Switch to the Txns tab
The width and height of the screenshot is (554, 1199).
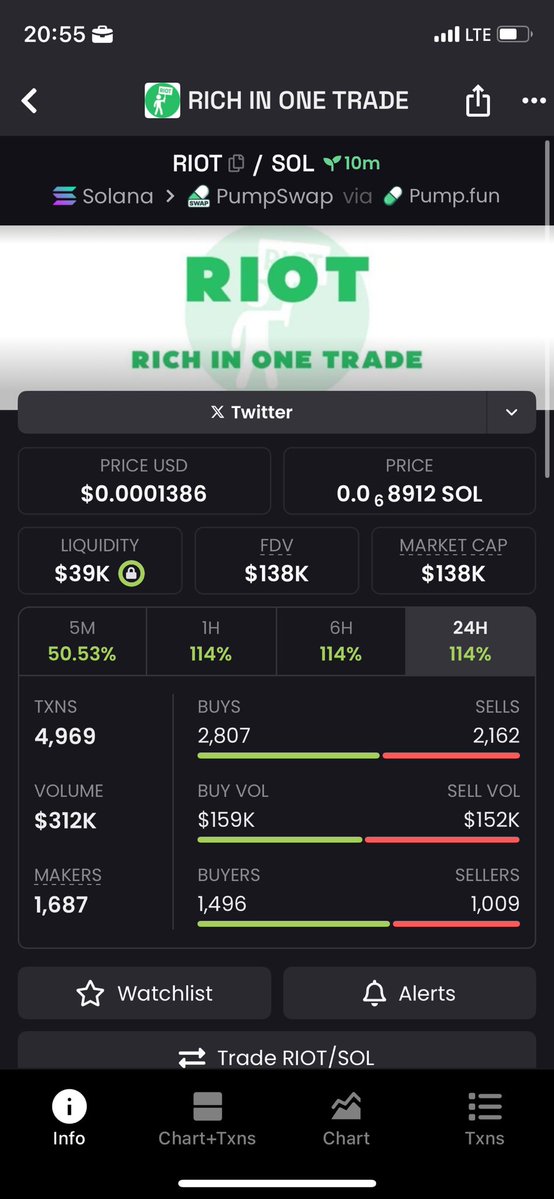(484, 1119)
